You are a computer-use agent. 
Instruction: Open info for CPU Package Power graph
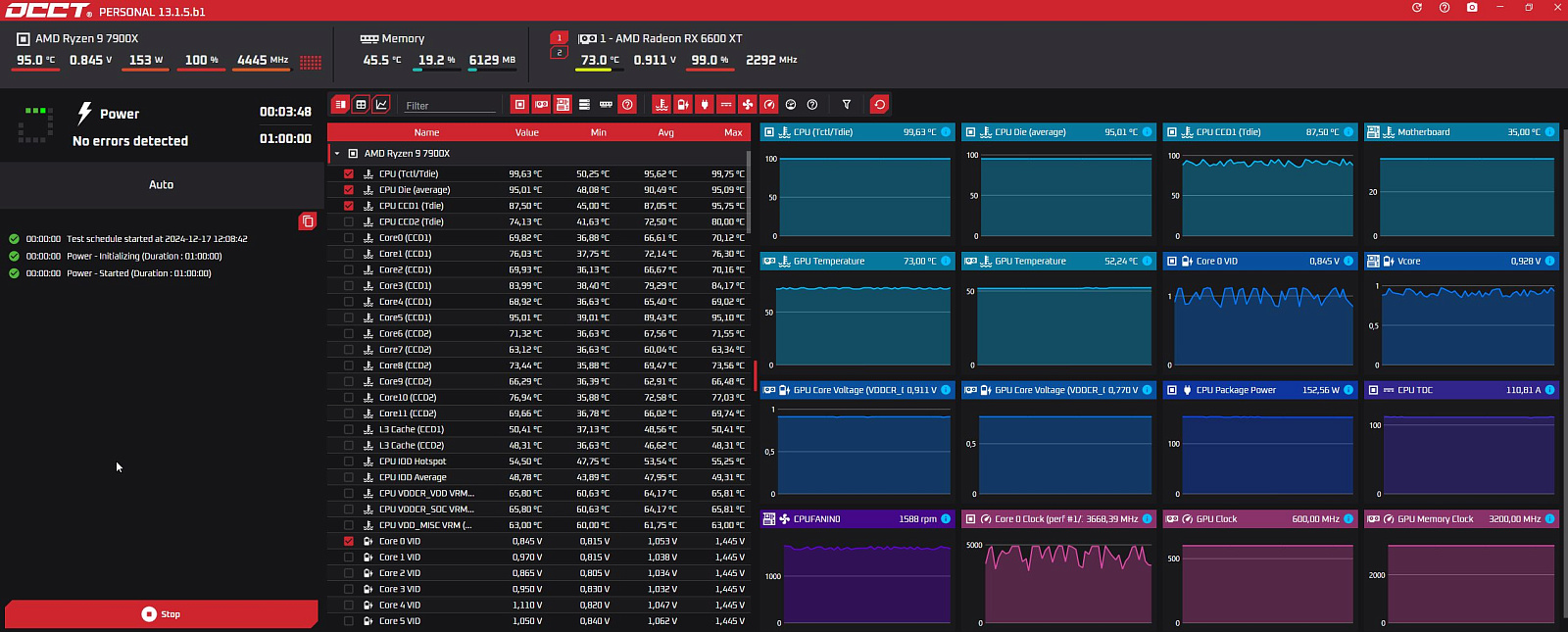pos(1348,390)
